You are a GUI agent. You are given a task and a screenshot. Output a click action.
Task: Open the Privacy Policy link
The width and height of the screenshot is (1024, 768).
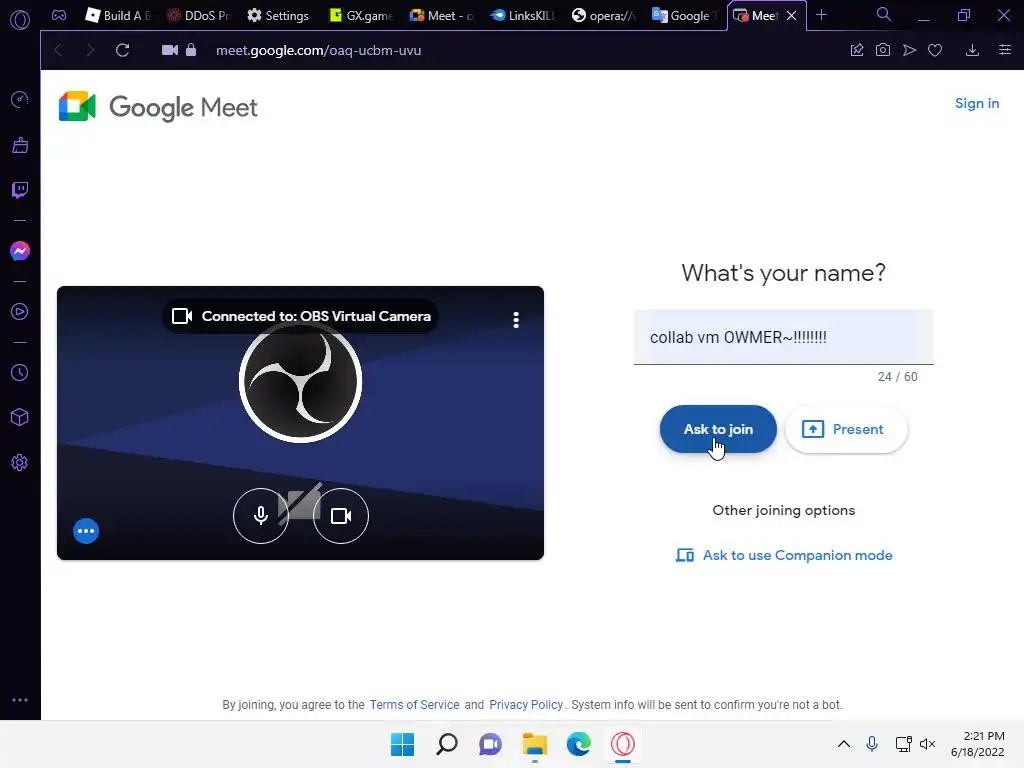(526, 705)
